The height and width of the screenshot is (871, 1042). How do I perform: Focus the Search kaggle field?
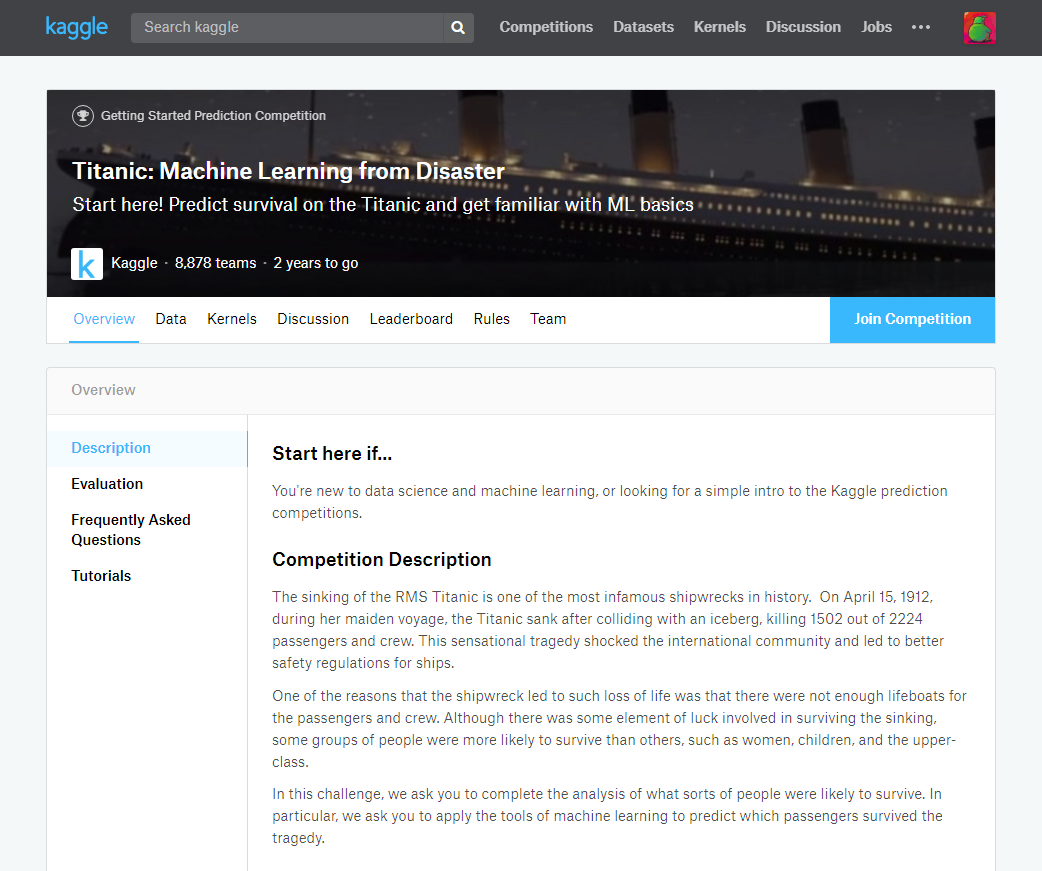click(x=287, y=27)
